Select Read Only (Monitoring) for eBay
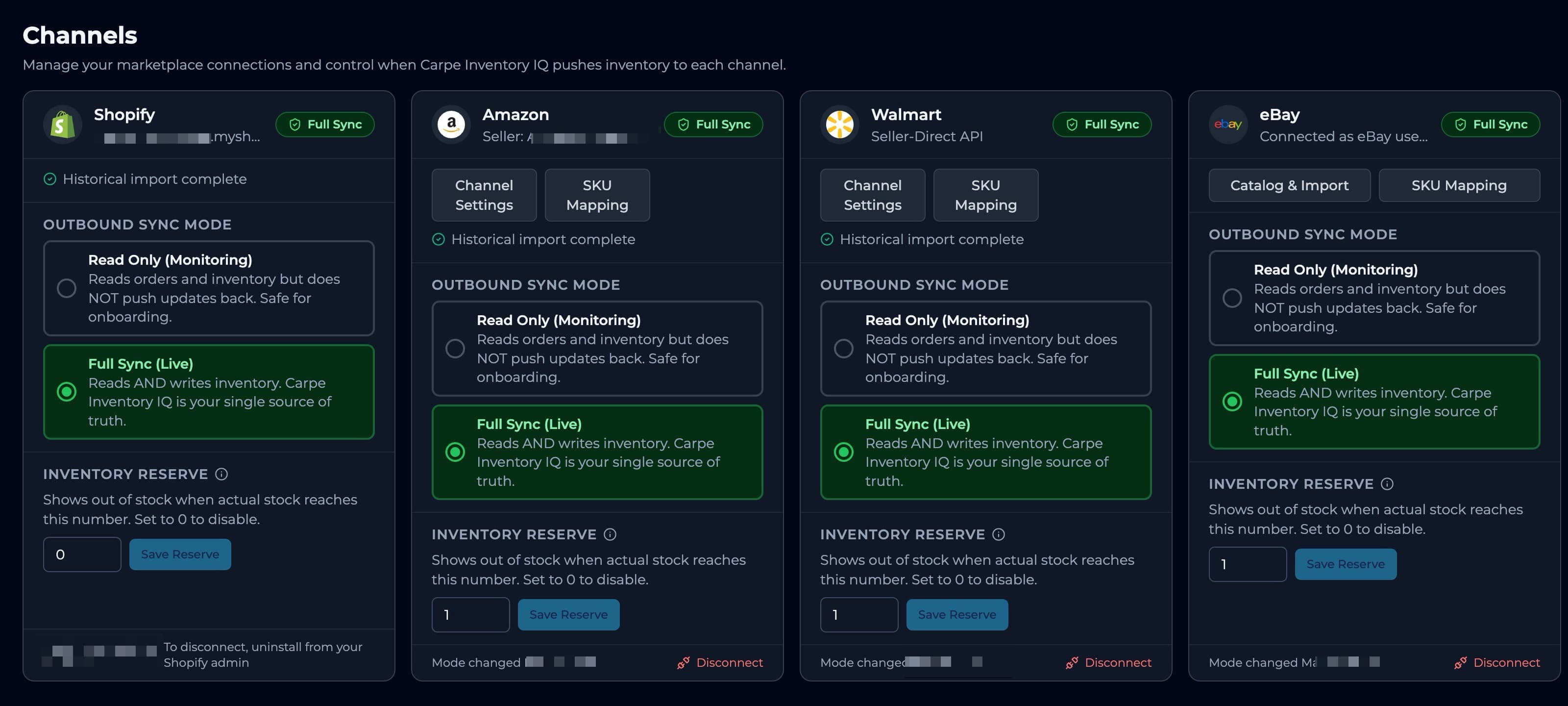 pos(1374,298)
